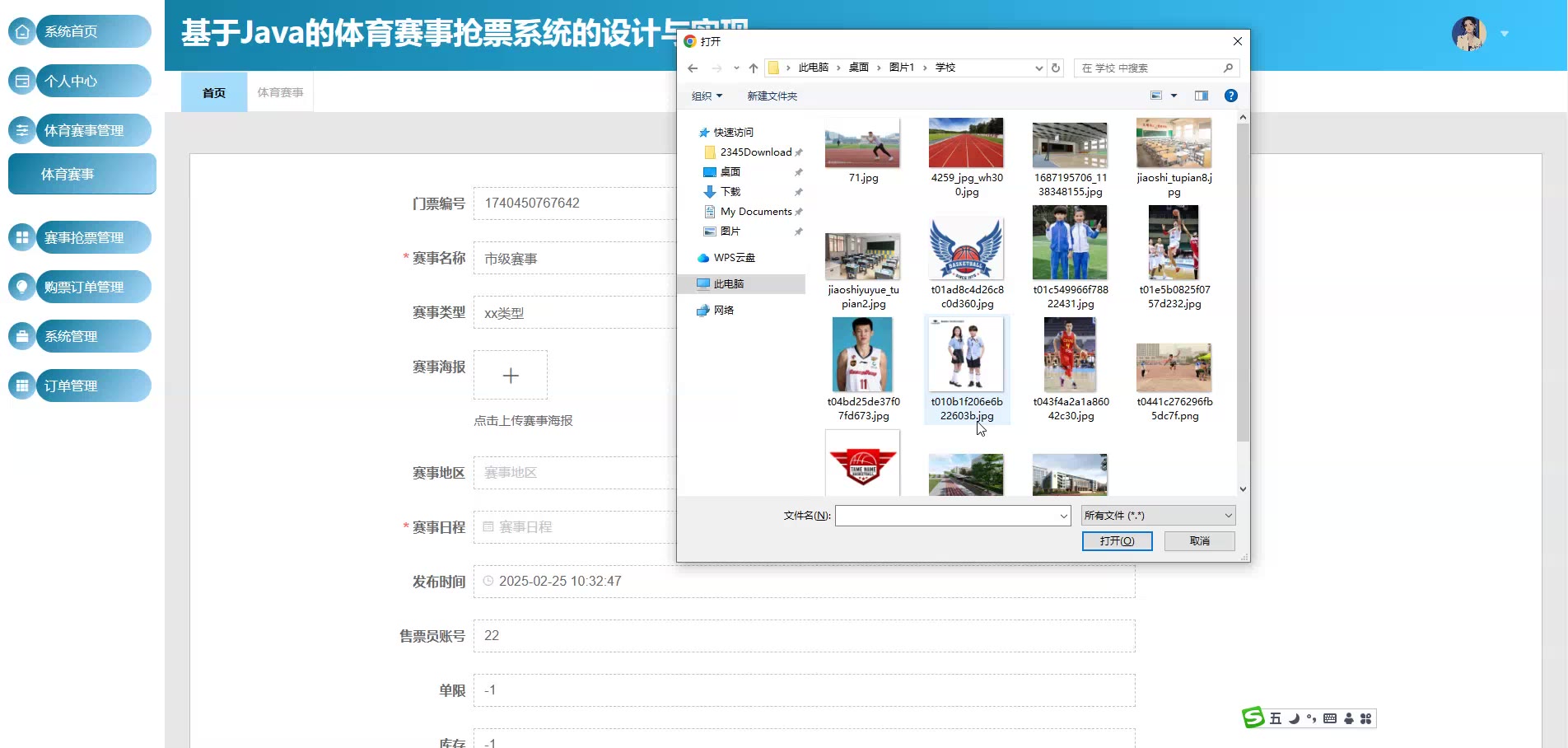Click the plus to upload 赛事海报
This screenshot has height=748, width=1568.
click(x=511, y=376)
